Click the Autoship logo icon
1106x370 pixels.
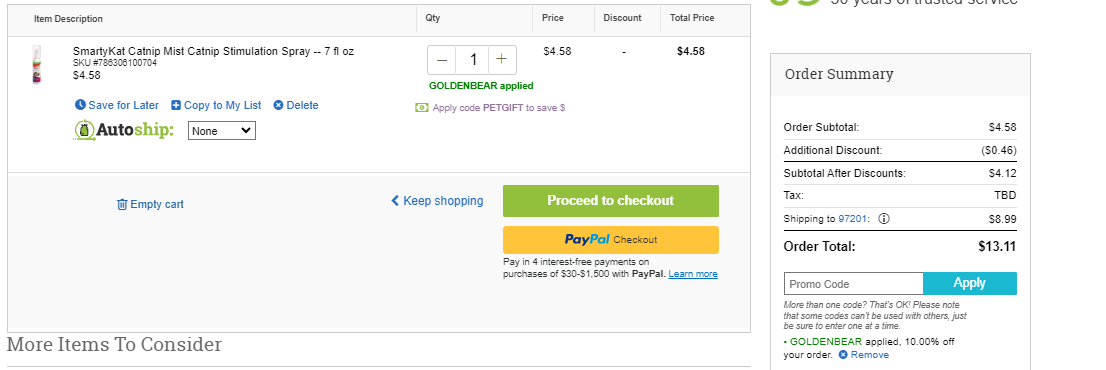click(x=84, y=130)
